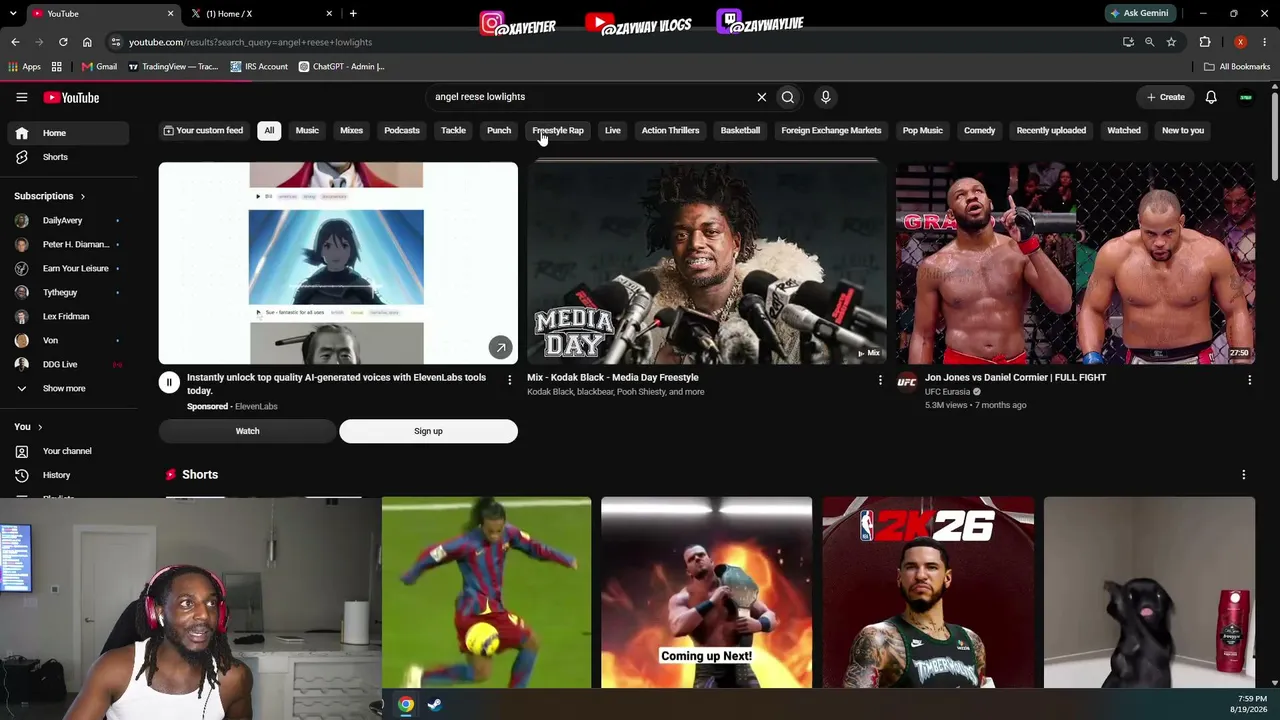Open the Chrome icon in the taskbar
The width and height of the screenshot is (1280, 720).
(x=406, y=704)
